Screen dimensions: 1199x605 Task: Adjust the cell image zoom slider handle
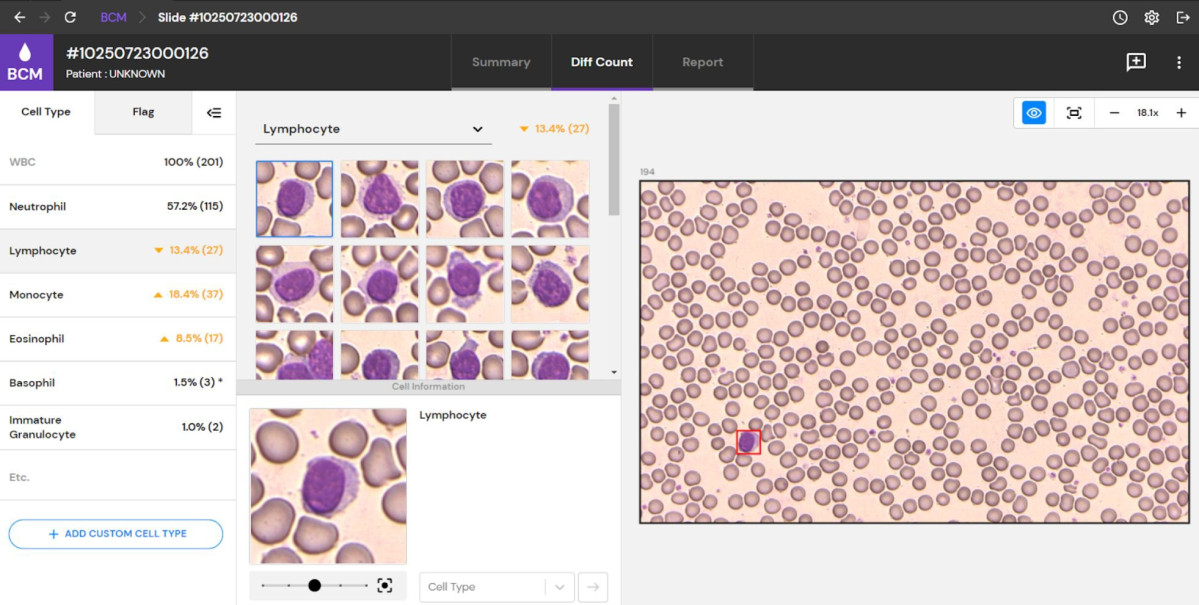pos(314,585)
